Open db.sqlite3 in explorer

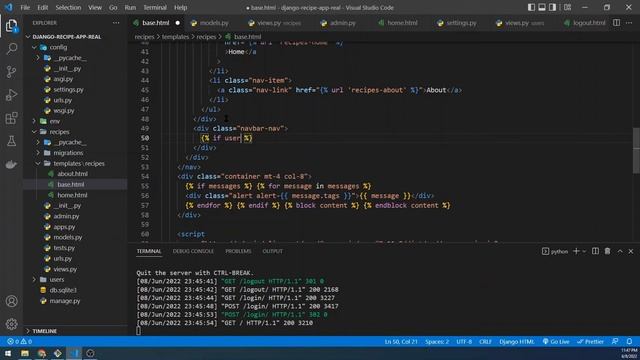point(63,290)
